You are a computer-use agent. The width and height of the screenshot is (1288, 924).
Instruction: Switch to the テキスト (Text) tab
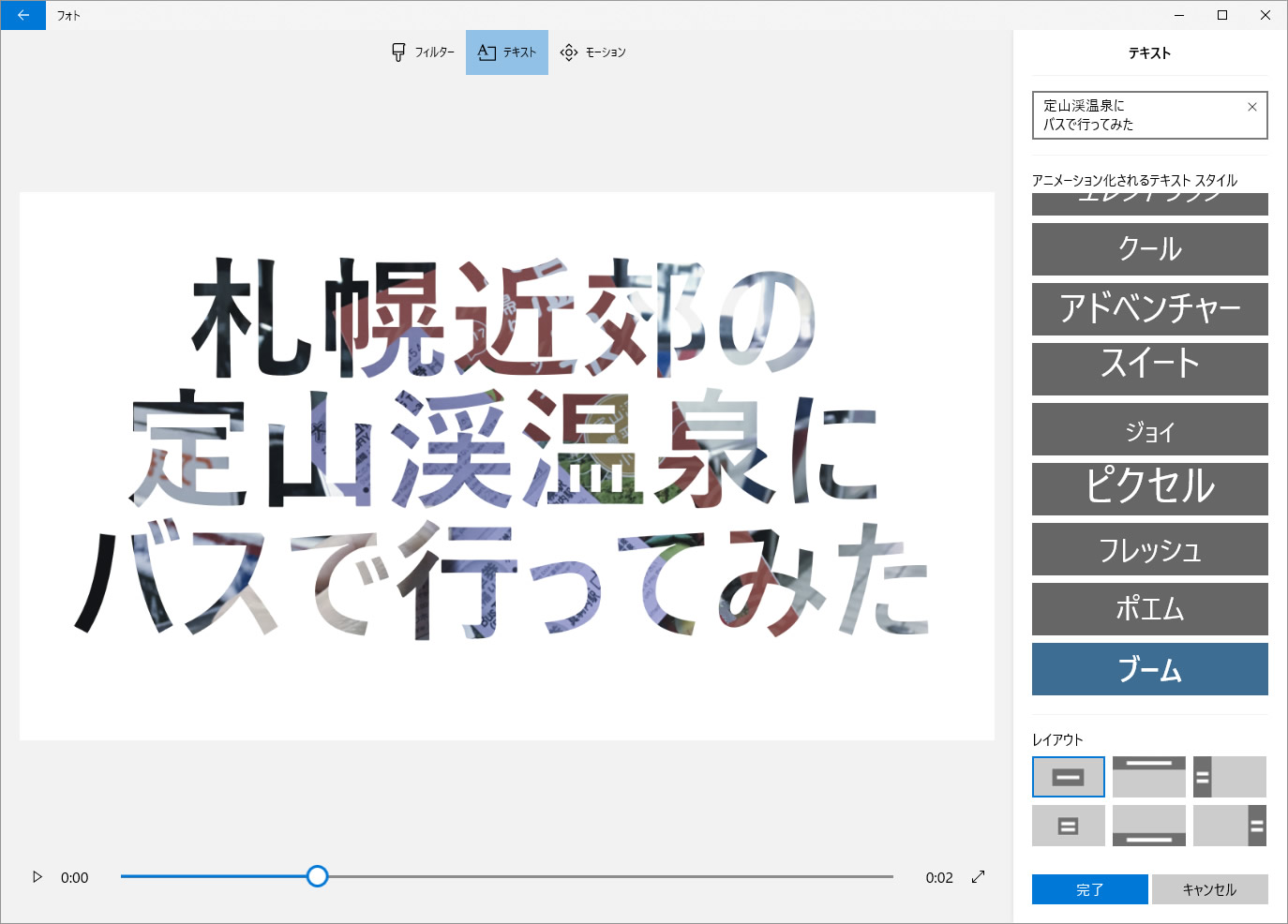tap(507, 52)
